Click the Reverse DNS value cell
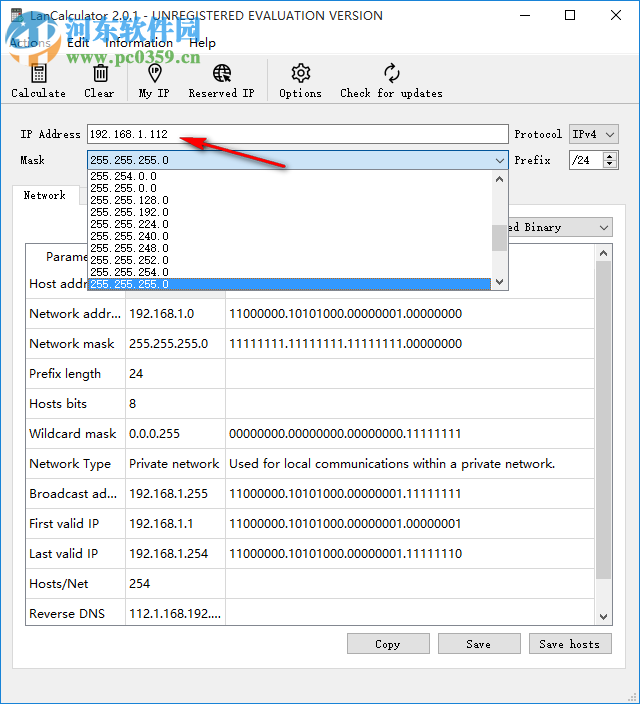The width and height of the screenshot is (640, 704). click(x=175, y=613)
